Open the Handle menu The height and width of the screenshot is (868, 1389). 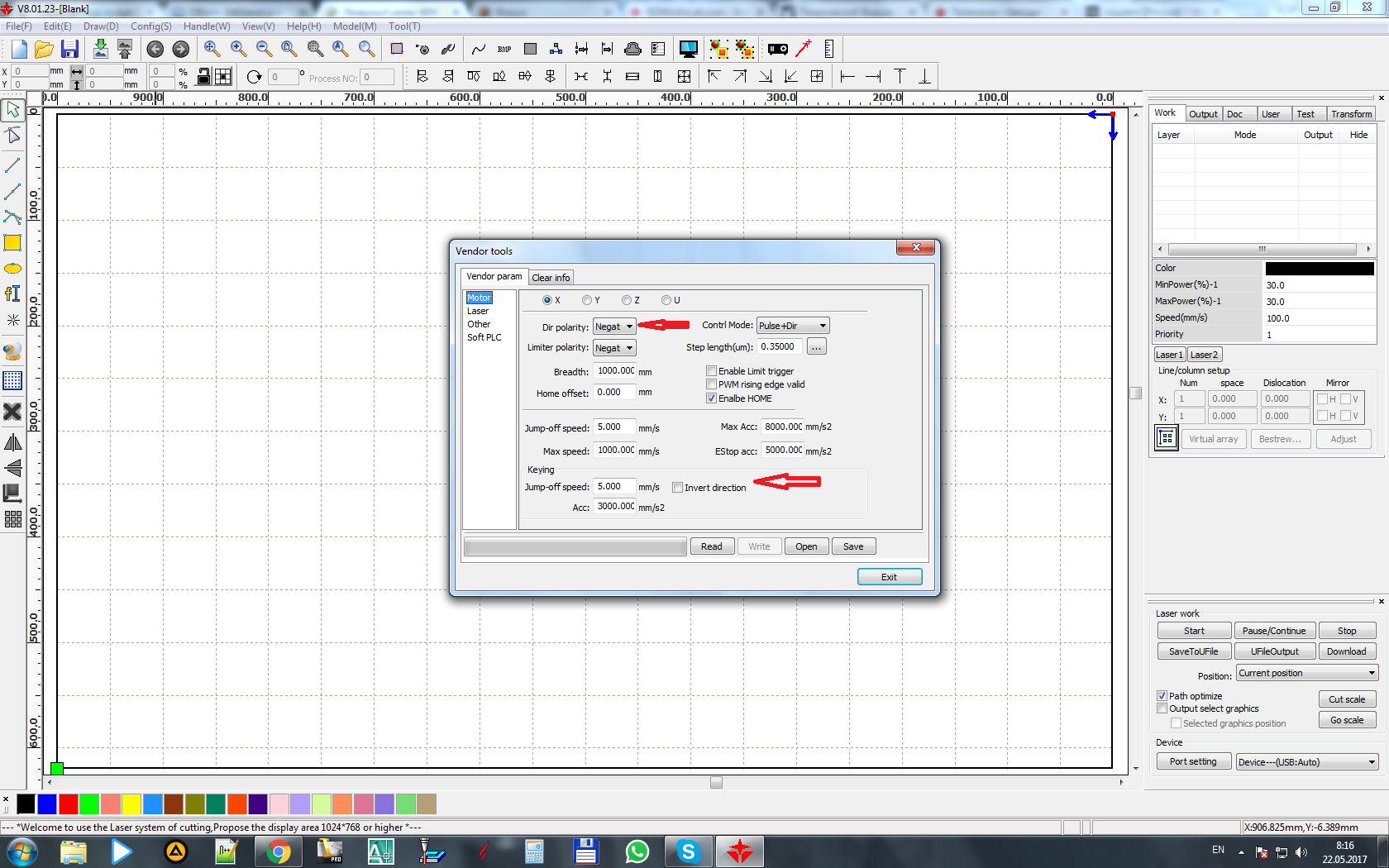pos(207,26)
